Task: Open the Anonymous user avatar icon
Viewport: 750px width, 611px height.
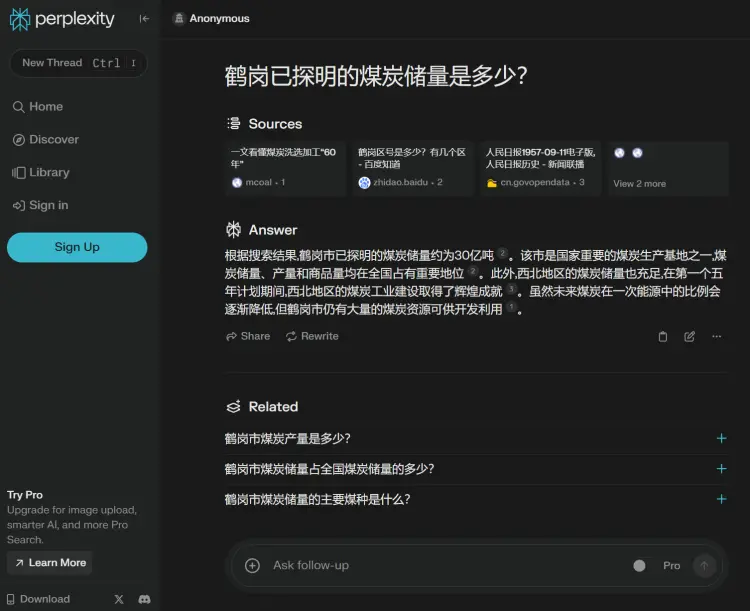Action: tap(179, 18)
